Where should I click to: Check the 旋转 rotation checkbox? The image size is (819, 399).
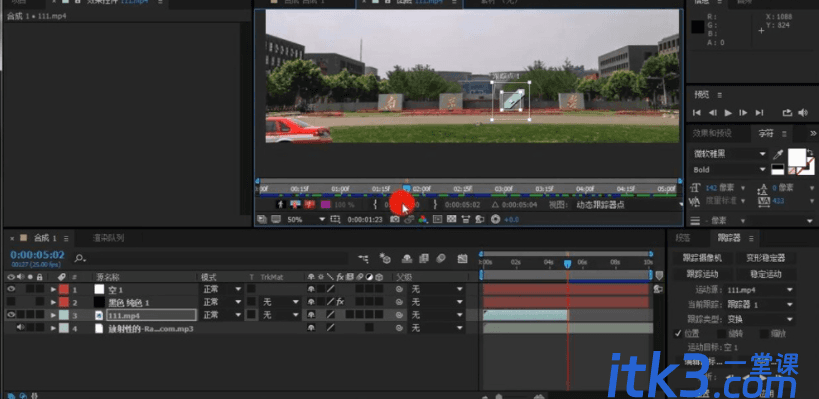(x=721, y=333)
